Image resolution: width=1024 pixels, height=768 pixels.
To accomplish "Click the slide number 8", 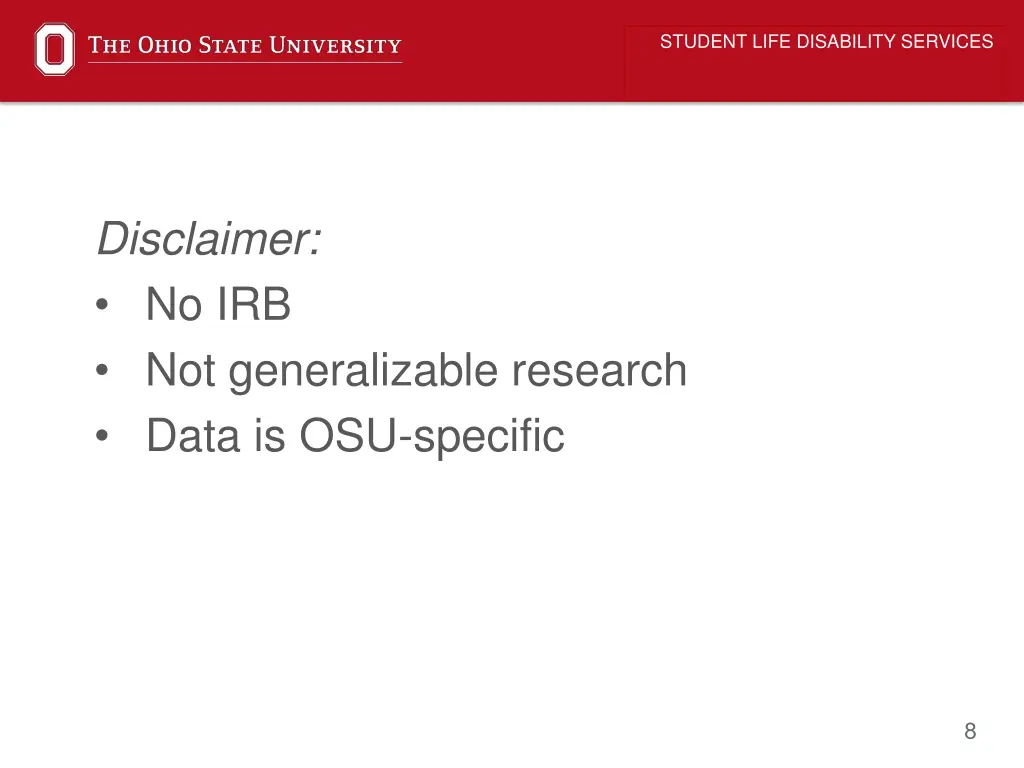I will pyautogui.click(x=970, y=731).
